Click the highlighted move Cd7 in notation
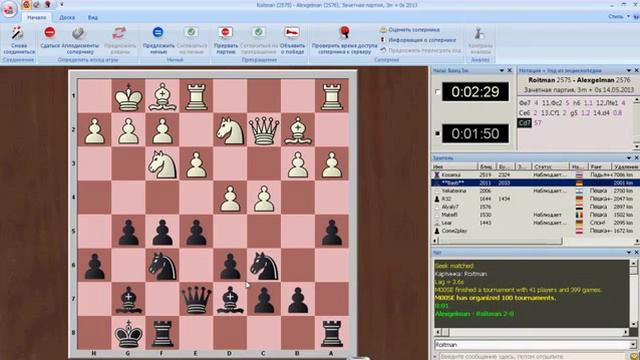The width and height of the screenshot is (640, 360). click(x=524, y=123)
